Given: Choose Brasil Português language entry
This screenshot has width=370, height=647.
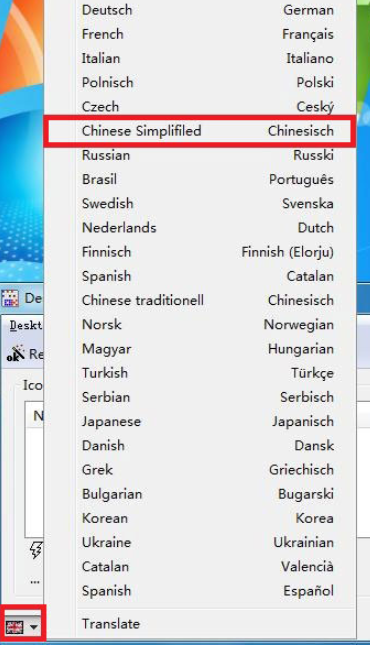Looking at the screenshot, I should coord(200,179).
